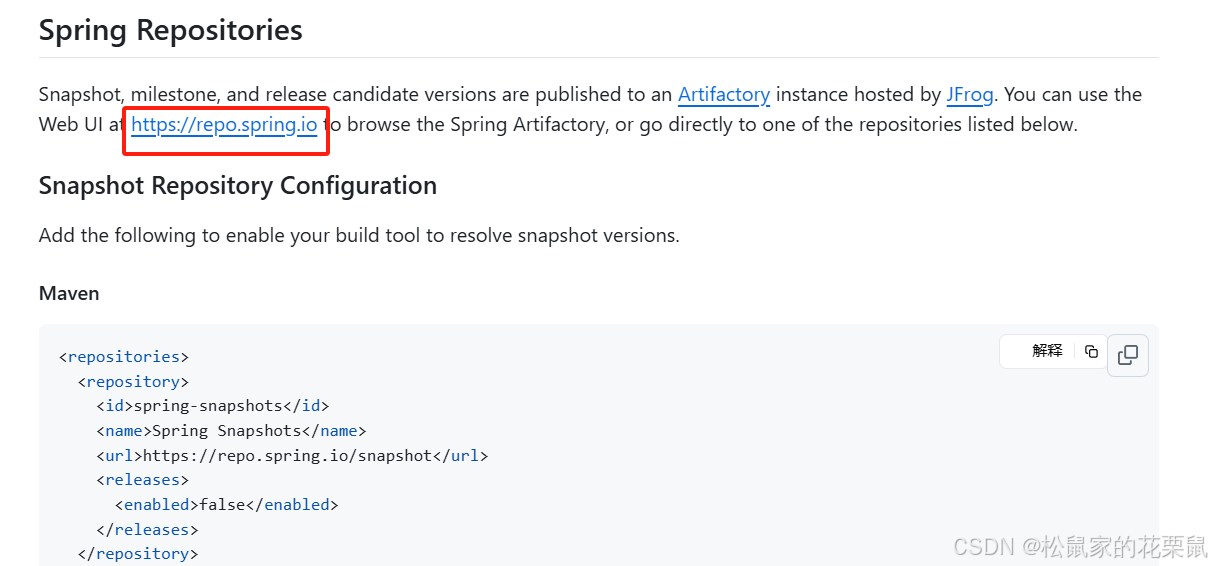Click the closing </repository> tag line
Screen dimensions: 1212x566
(137, 553)
